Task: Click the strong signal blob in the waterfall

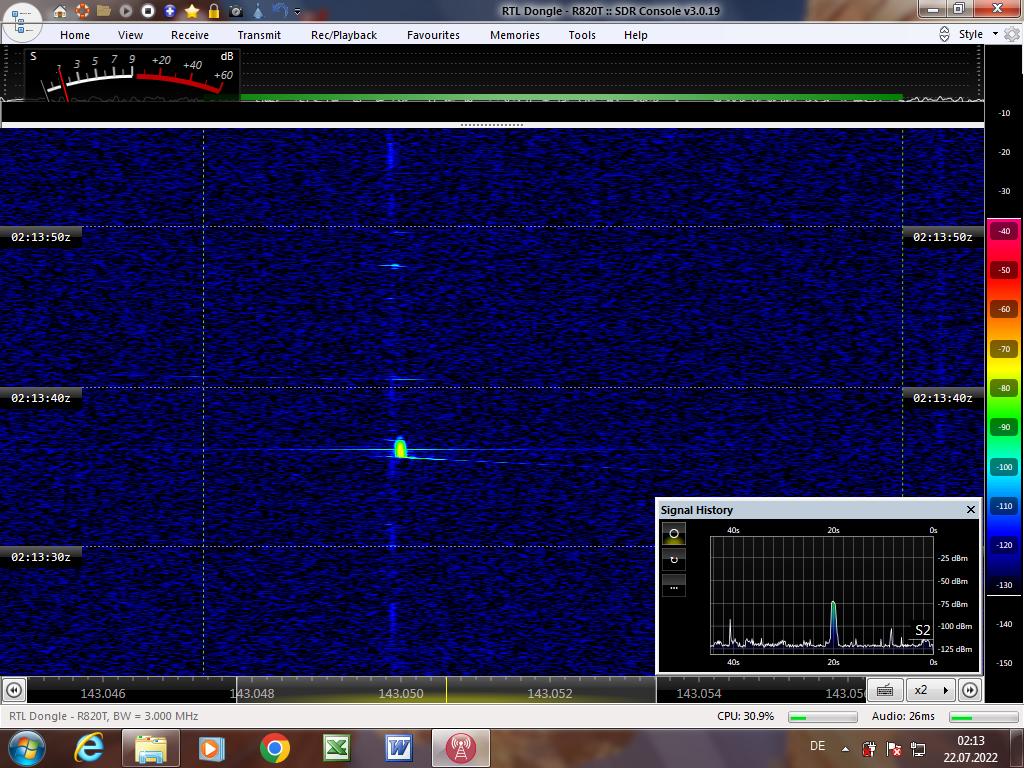Action: click(400, 448)
